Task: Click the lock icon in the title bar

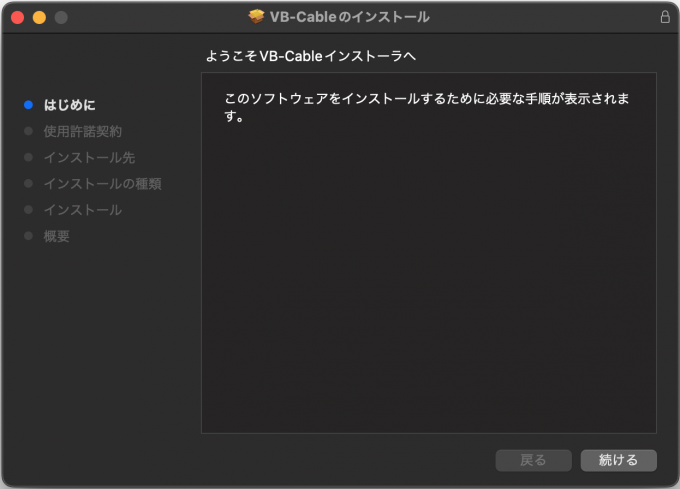Action: coord(665,17)
